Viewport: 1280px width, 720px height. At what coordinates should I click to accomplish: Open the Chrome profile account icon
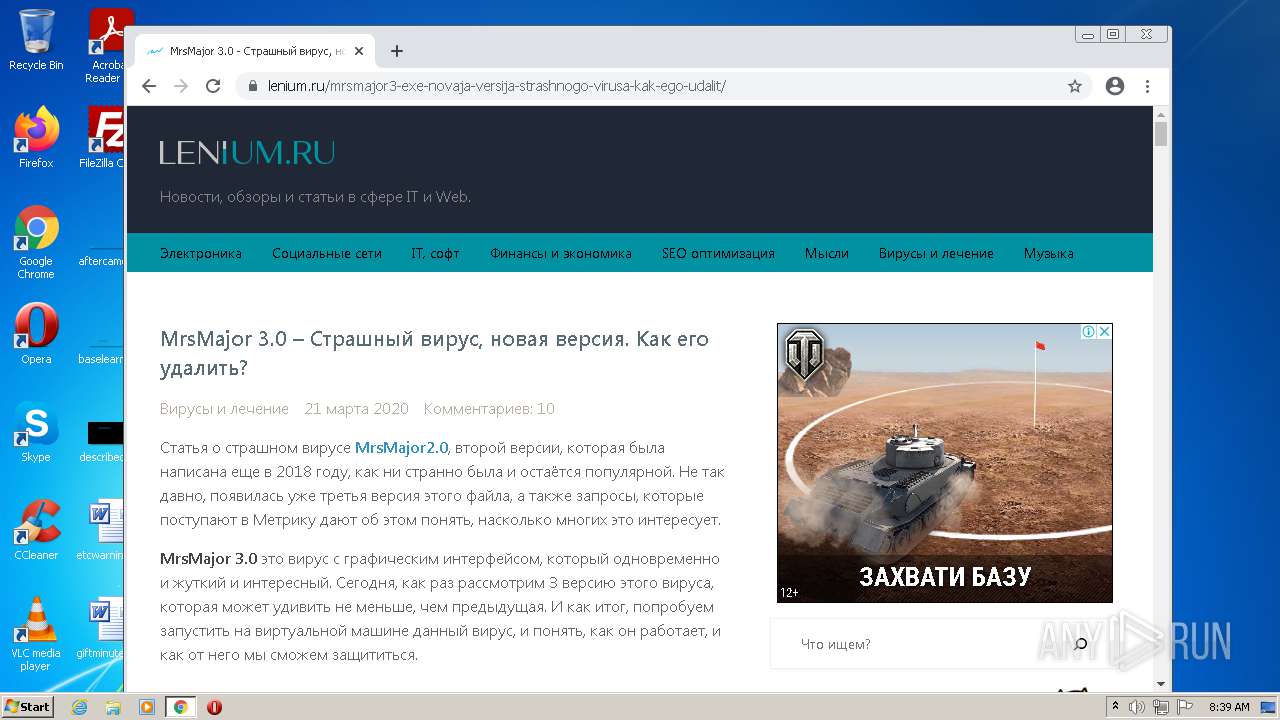tap(1115, 86)
